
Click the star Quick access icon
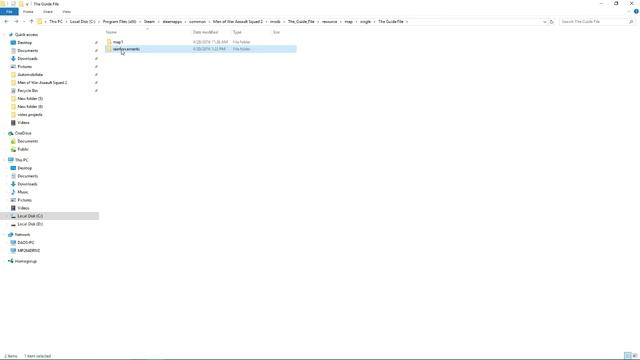[11, 35]
